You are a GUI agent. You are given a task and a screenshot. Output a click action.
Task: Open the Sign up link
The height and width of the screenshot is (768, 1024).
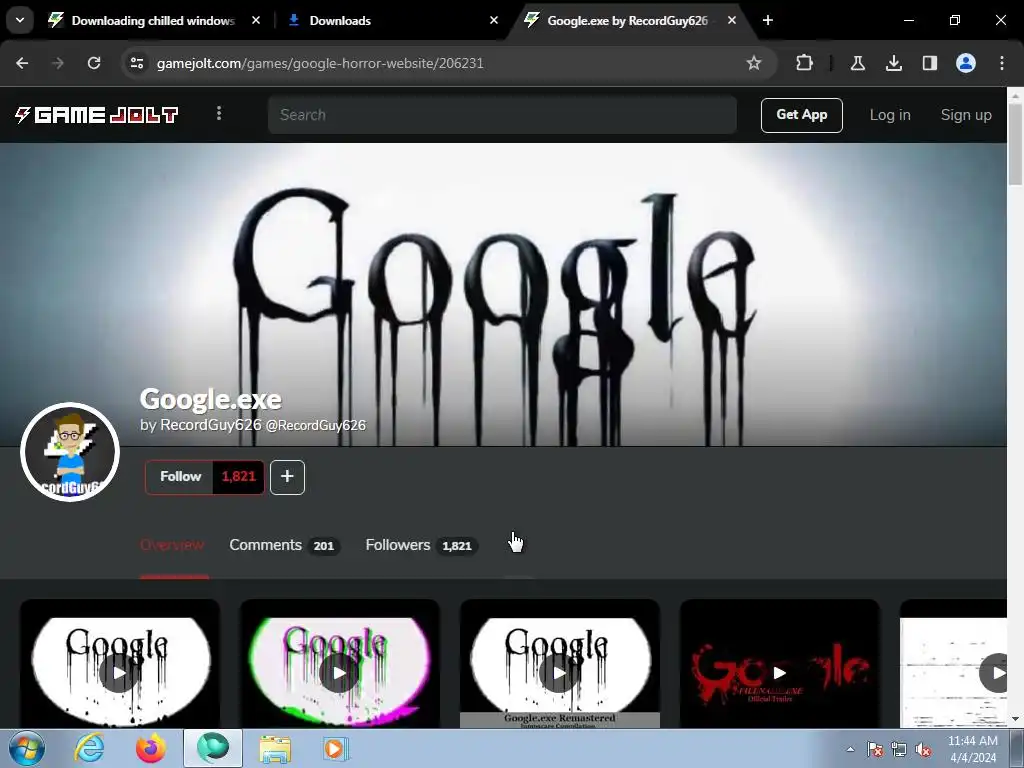[x=966, y=115]
